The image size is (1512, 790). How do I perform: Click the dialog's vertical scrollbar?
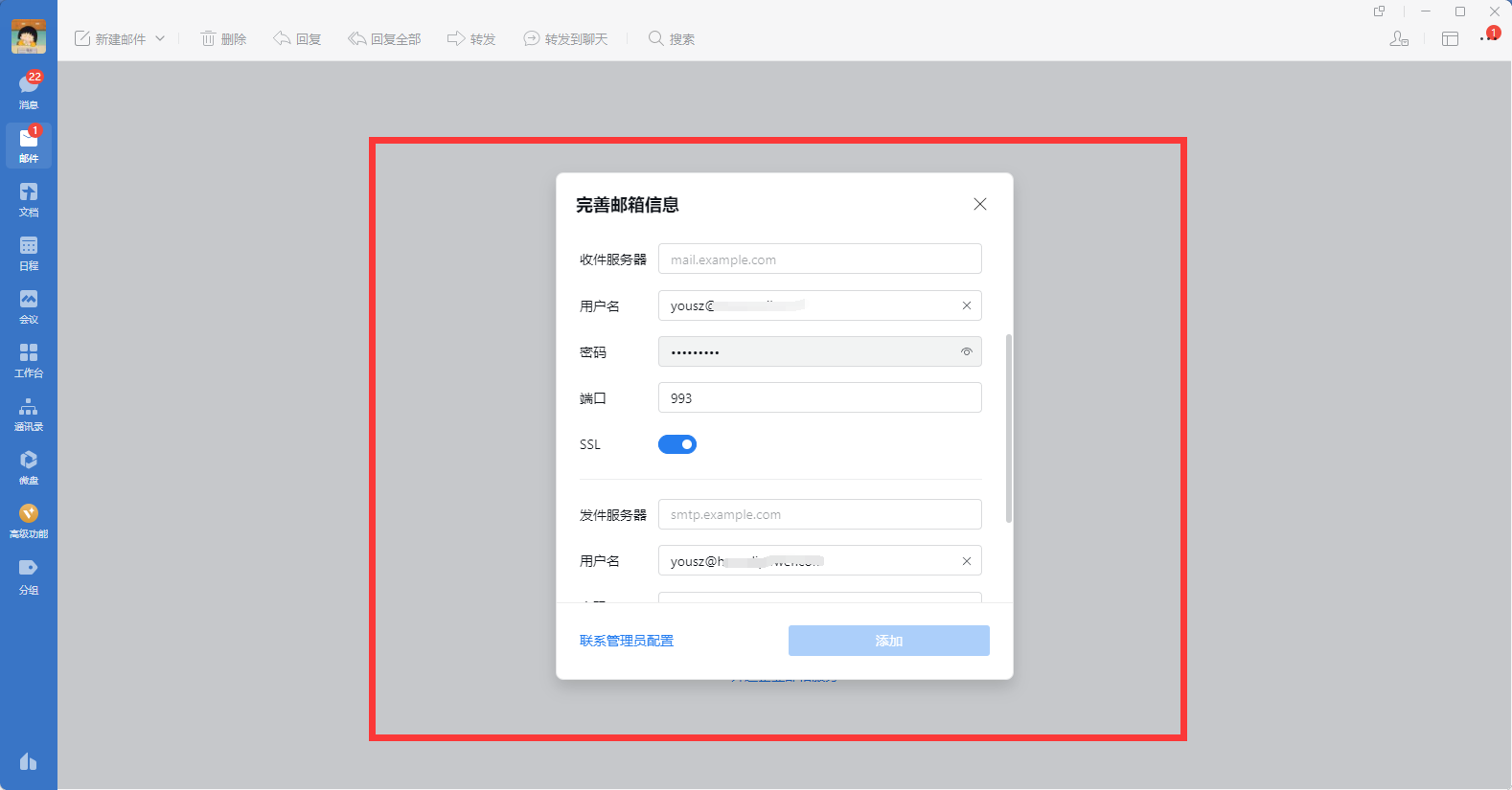point(1008,428)
